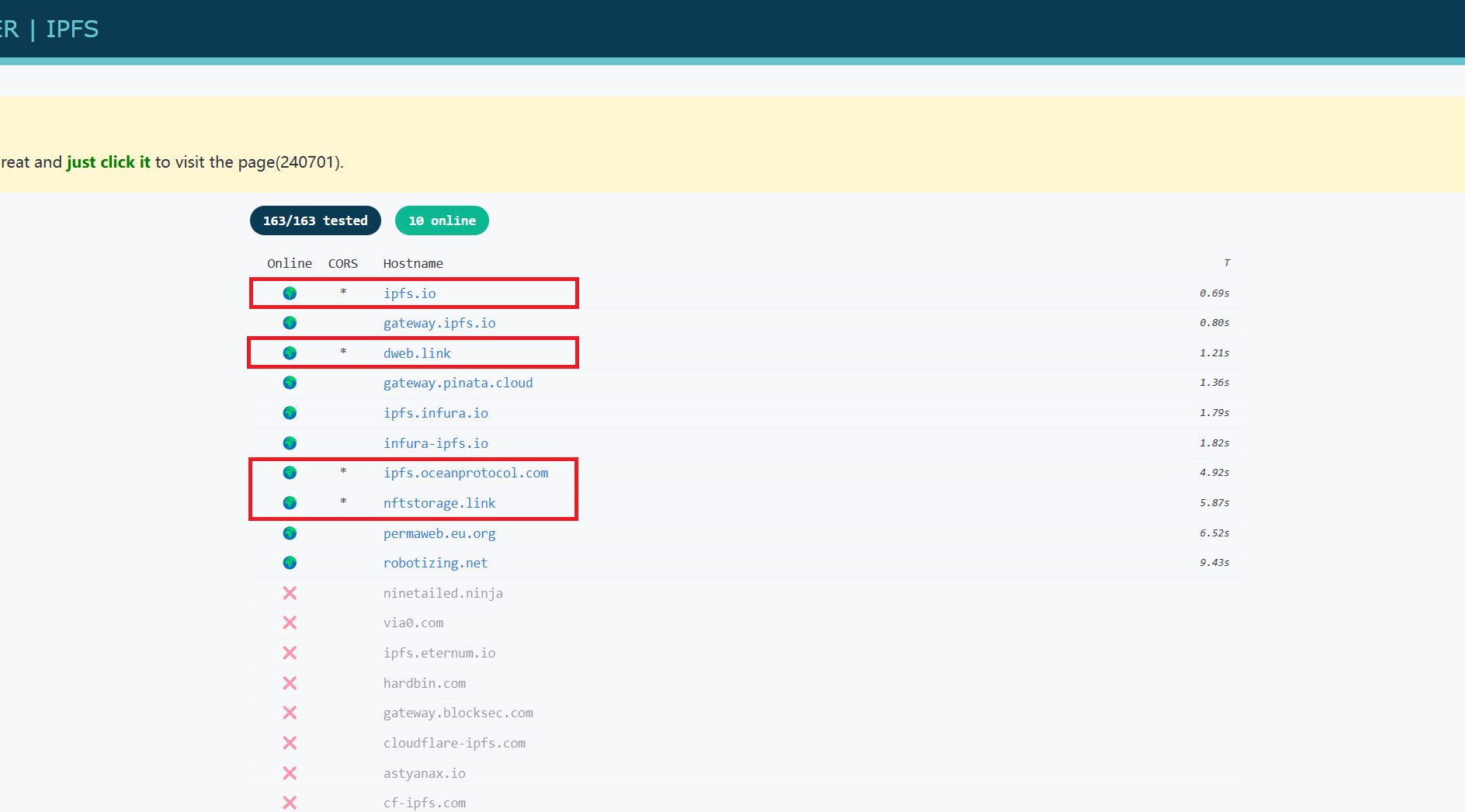This screenshot has width=1465, height=812.
Task: Visit infura-ipfs.io gateway link
Action: click(436, 443)
